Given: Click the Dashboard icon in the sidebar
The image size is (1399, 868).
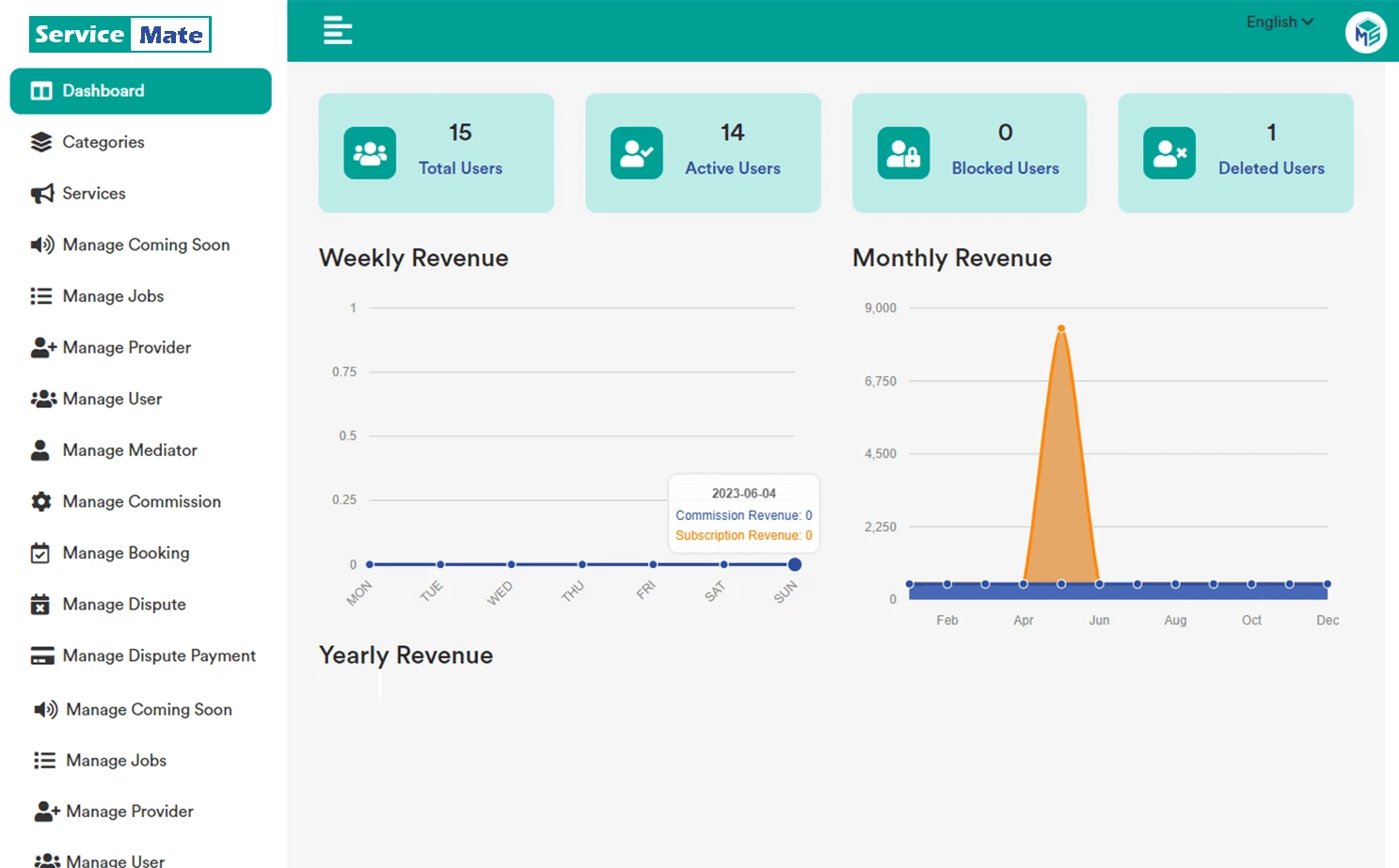Looking at the screenshot, I should click(x=41, y=90).
